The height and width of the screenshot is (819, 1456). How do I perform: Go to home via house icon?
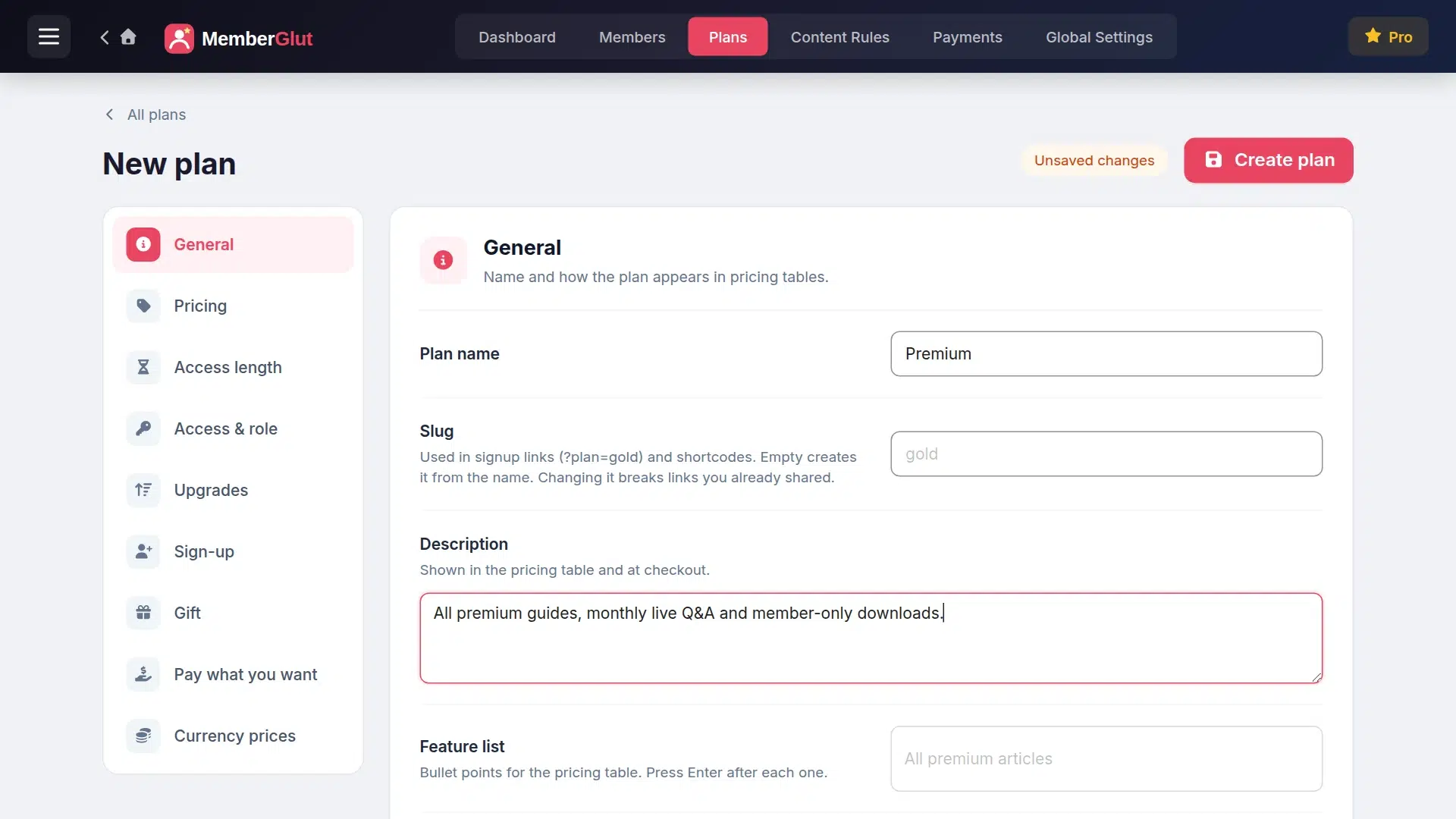coord(128,37)
